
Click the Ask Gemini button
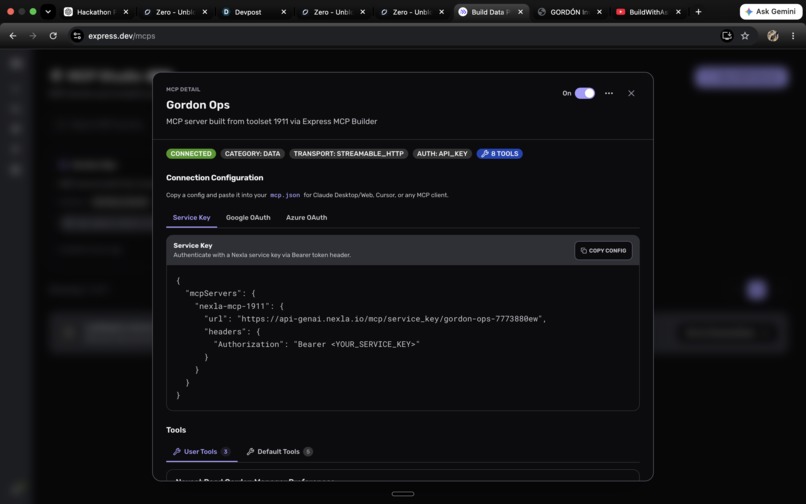pyautogui.click(x=771, y=11)
